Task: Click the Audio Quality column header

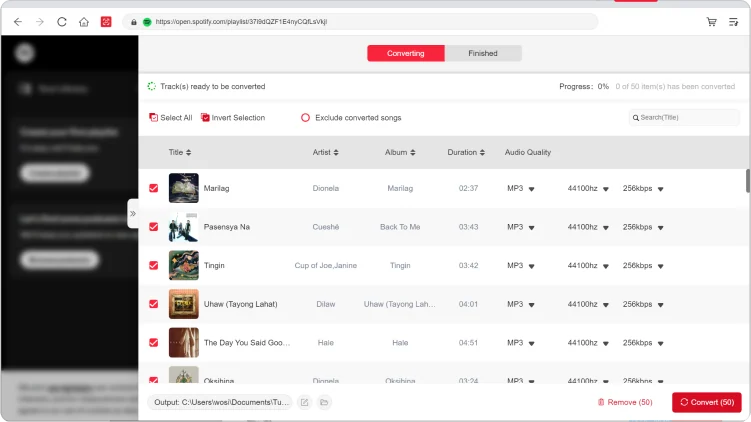Action: 528,152
